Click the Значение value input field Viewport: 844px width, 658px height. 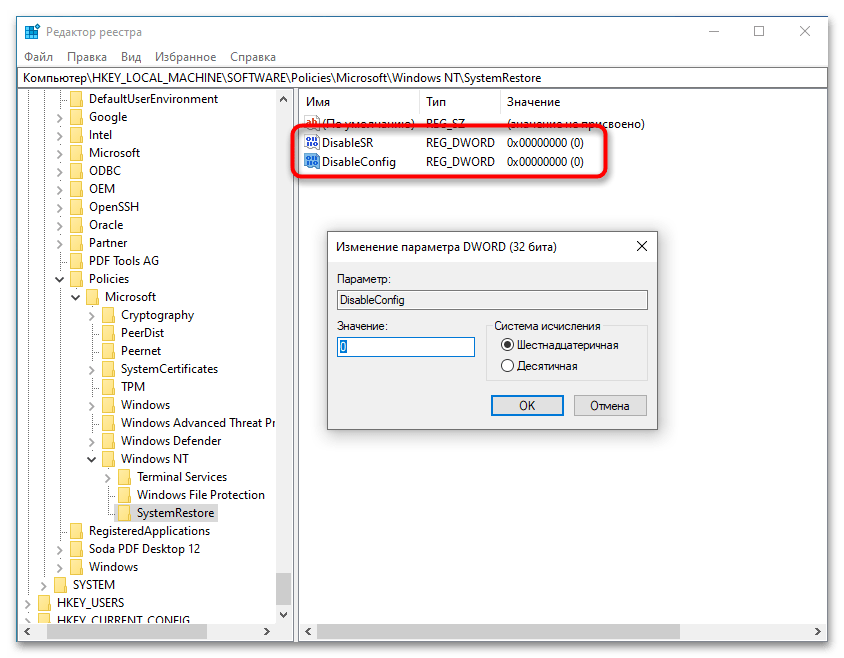(406, 347)
